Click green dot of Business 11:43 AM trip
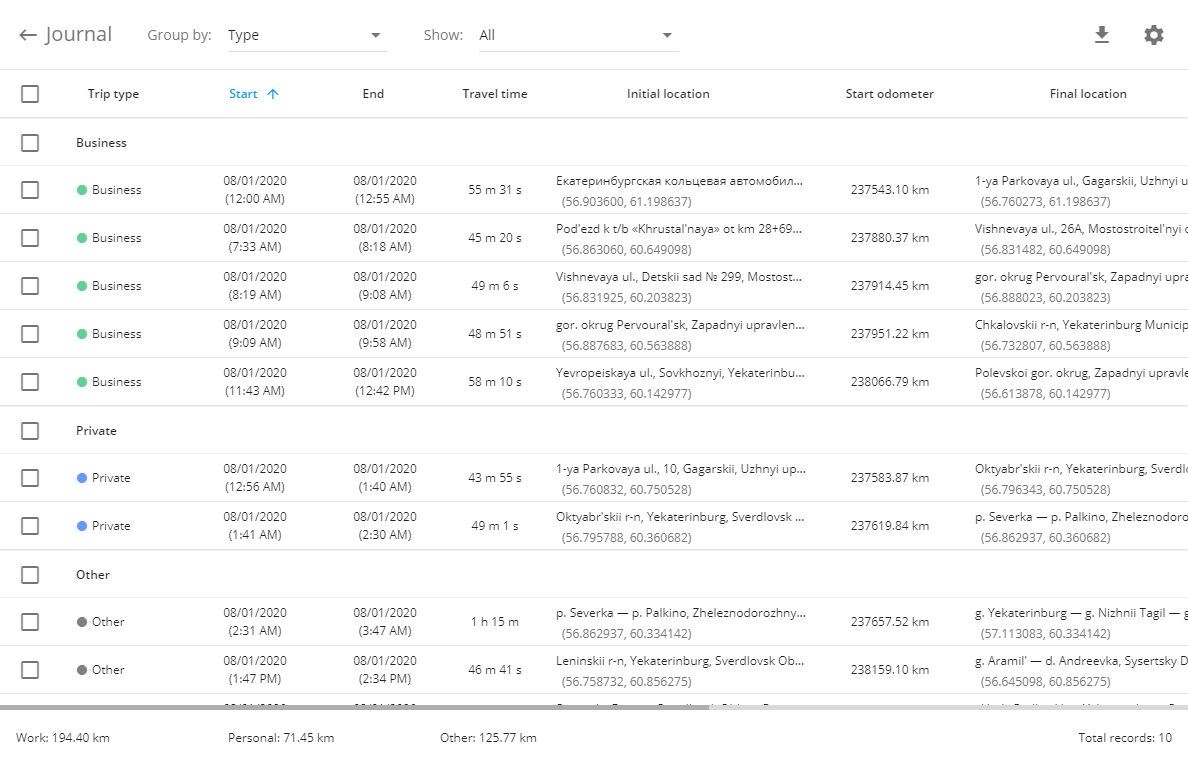Viewport: 1188px width, 766px height. pyautogui.click(x=82, y=382)
